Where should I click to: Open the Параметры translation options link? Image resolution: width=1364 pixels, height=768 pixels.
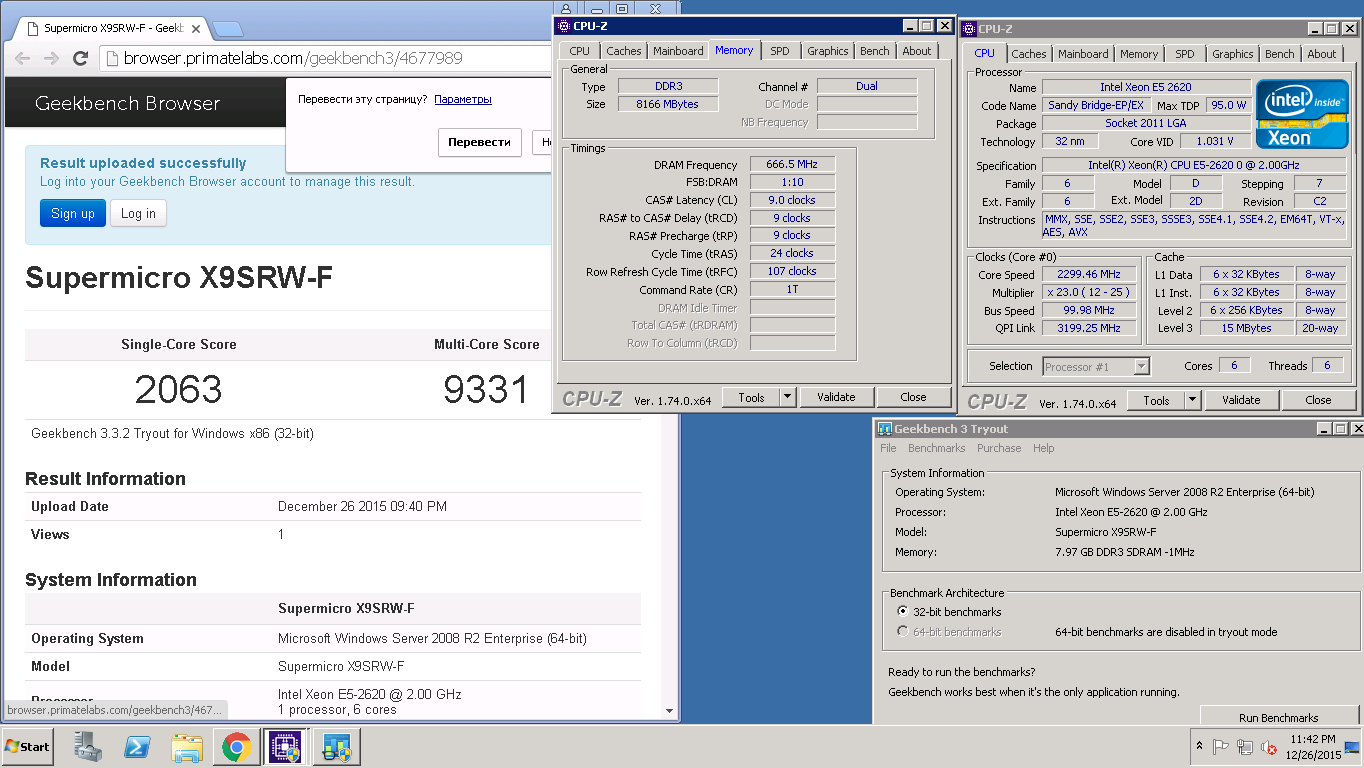coord(463,99)
